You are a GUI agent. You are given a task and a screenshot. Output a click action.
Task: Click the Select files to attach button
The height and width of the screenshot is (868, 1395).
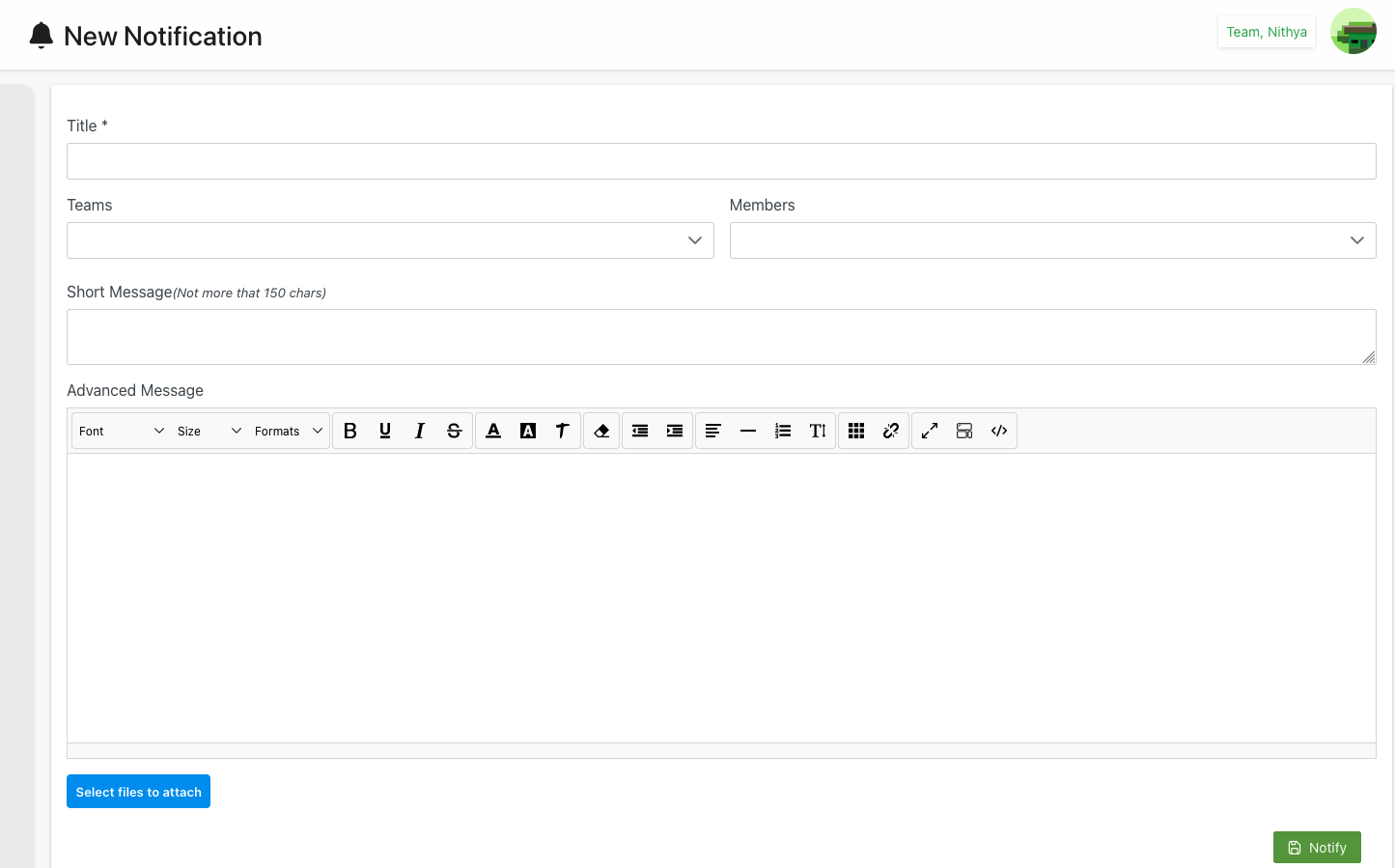[138, 792]
